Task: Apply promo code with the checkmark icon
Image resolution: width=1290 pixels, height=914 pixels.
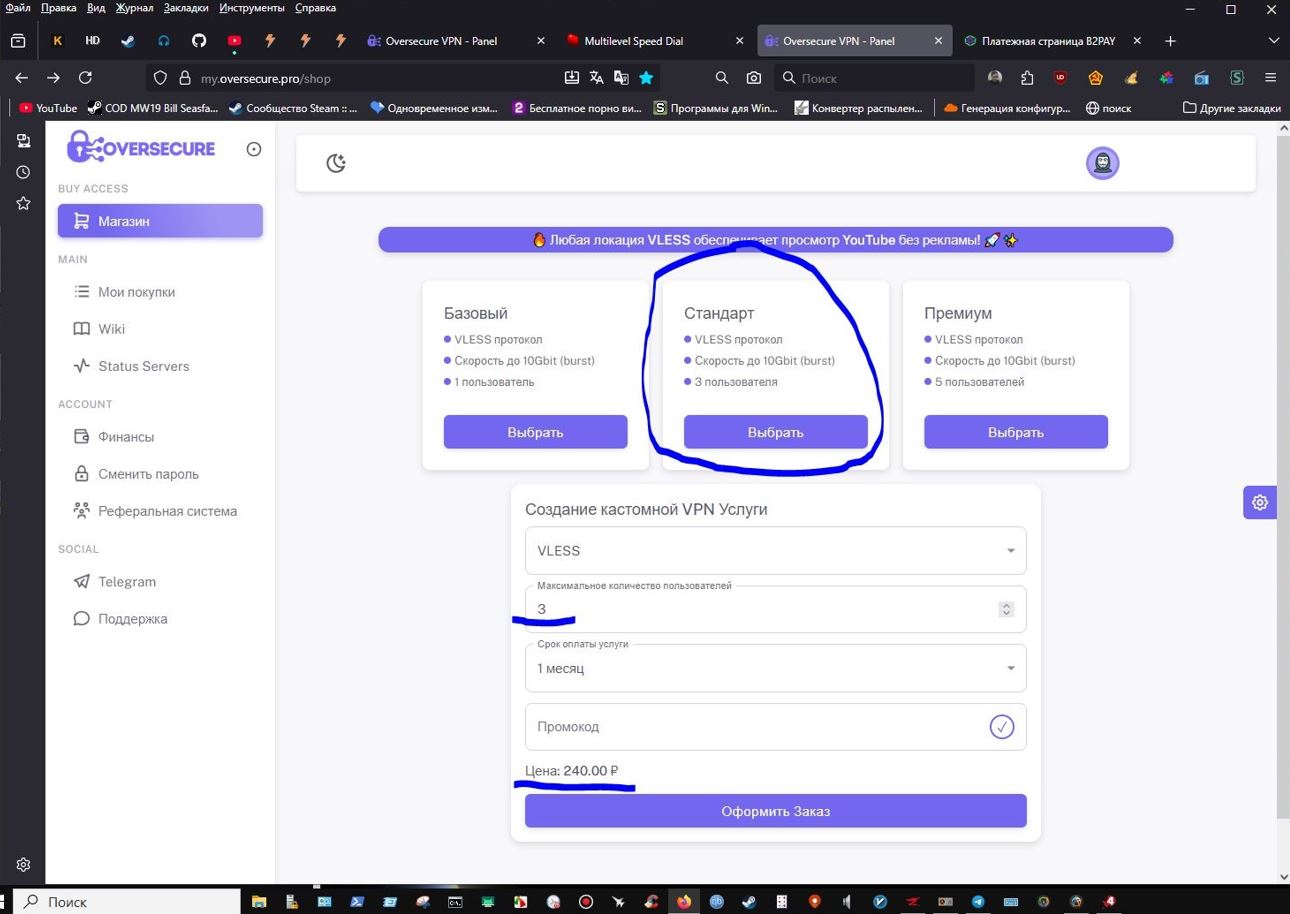Action: tap(1002, 727)
